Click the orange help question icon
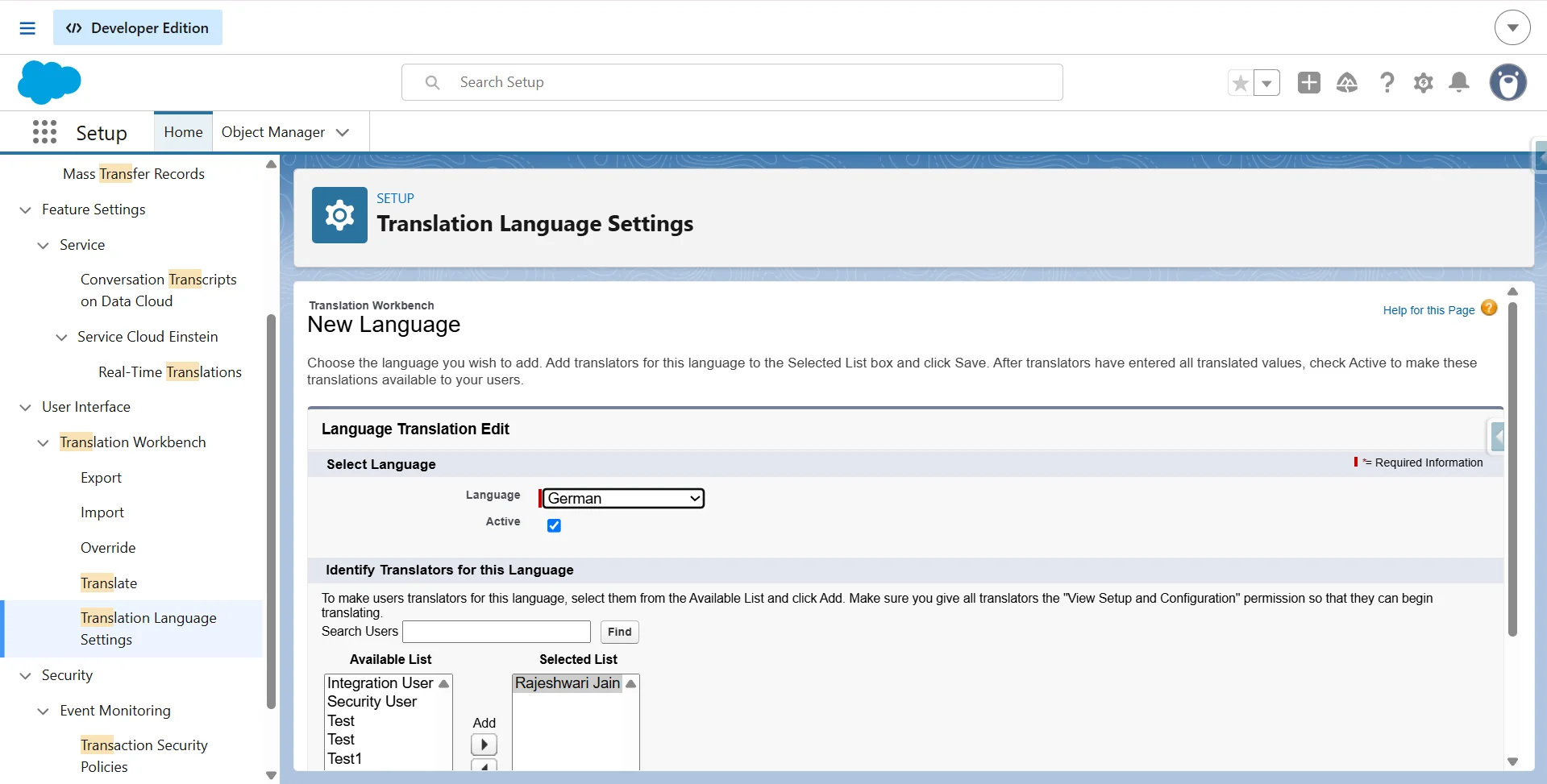The height and width of the screenshot is (784, 1547). 1489,308
